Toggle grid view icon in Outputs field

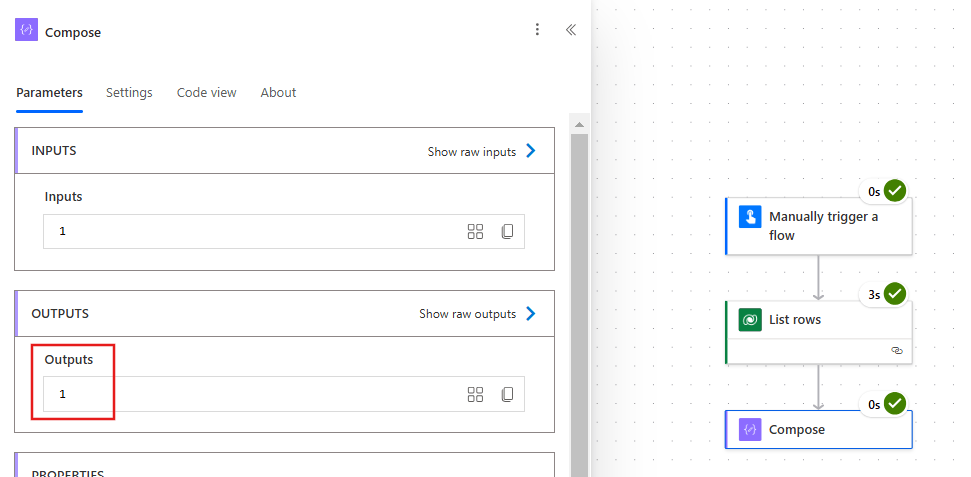pos(475,395)
